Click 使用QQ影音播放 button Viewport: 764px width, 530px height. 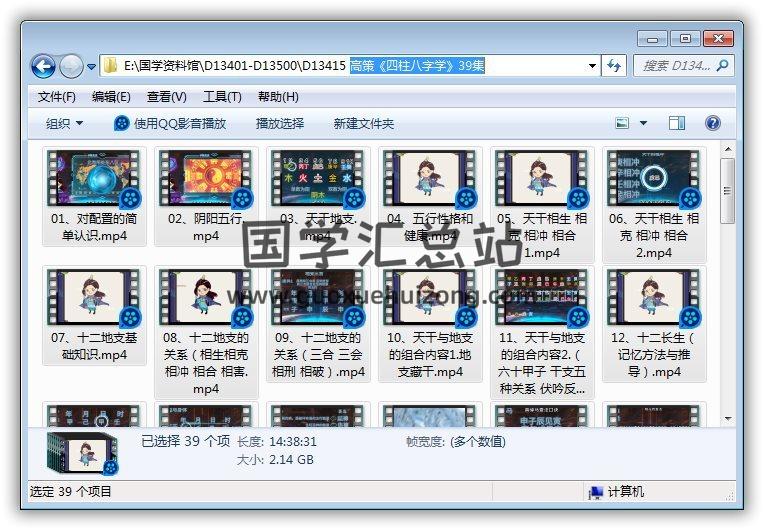[x=170, y=124]
